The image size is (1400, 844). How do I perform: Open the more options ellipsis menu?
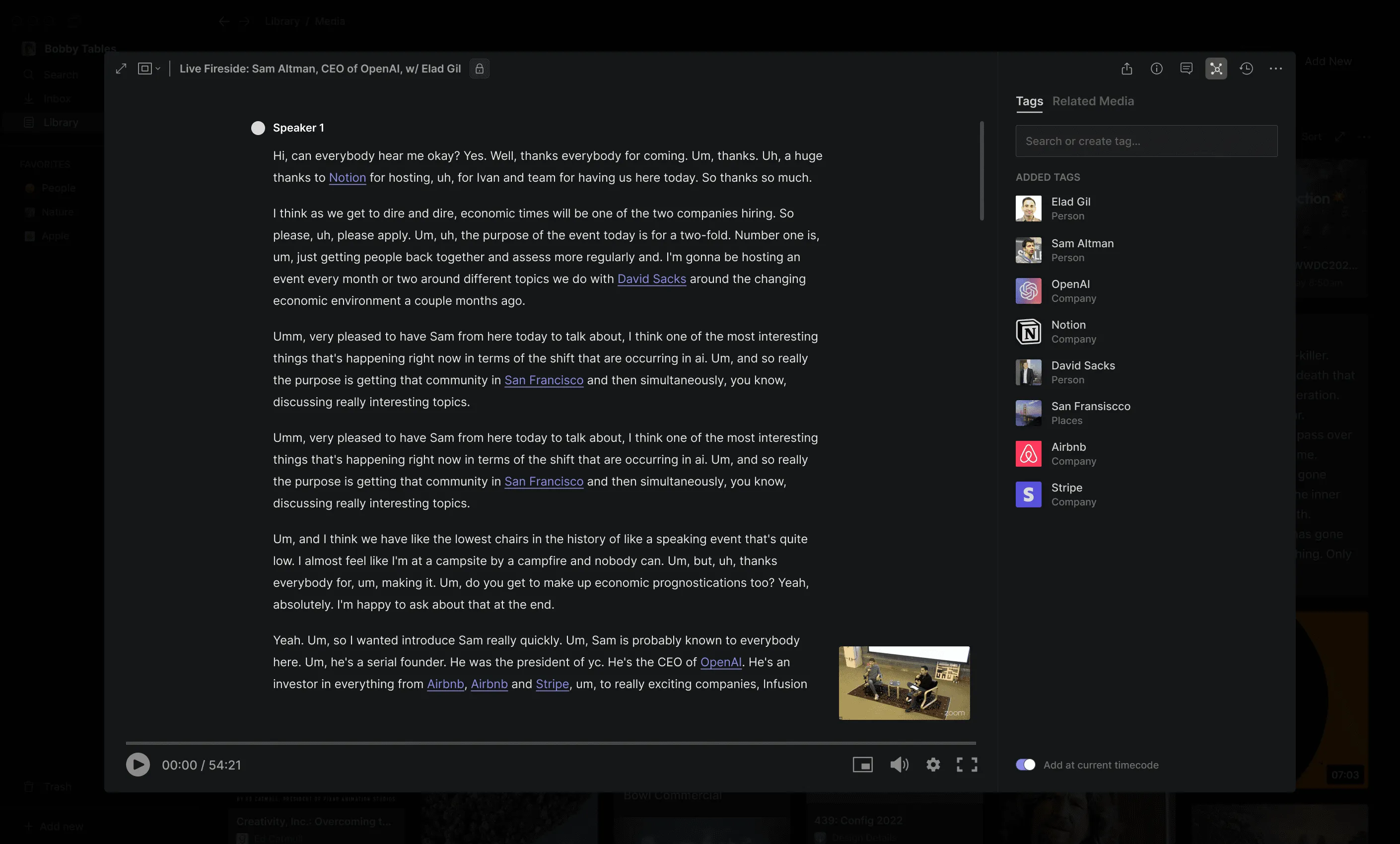click(x=1275, y=69)
